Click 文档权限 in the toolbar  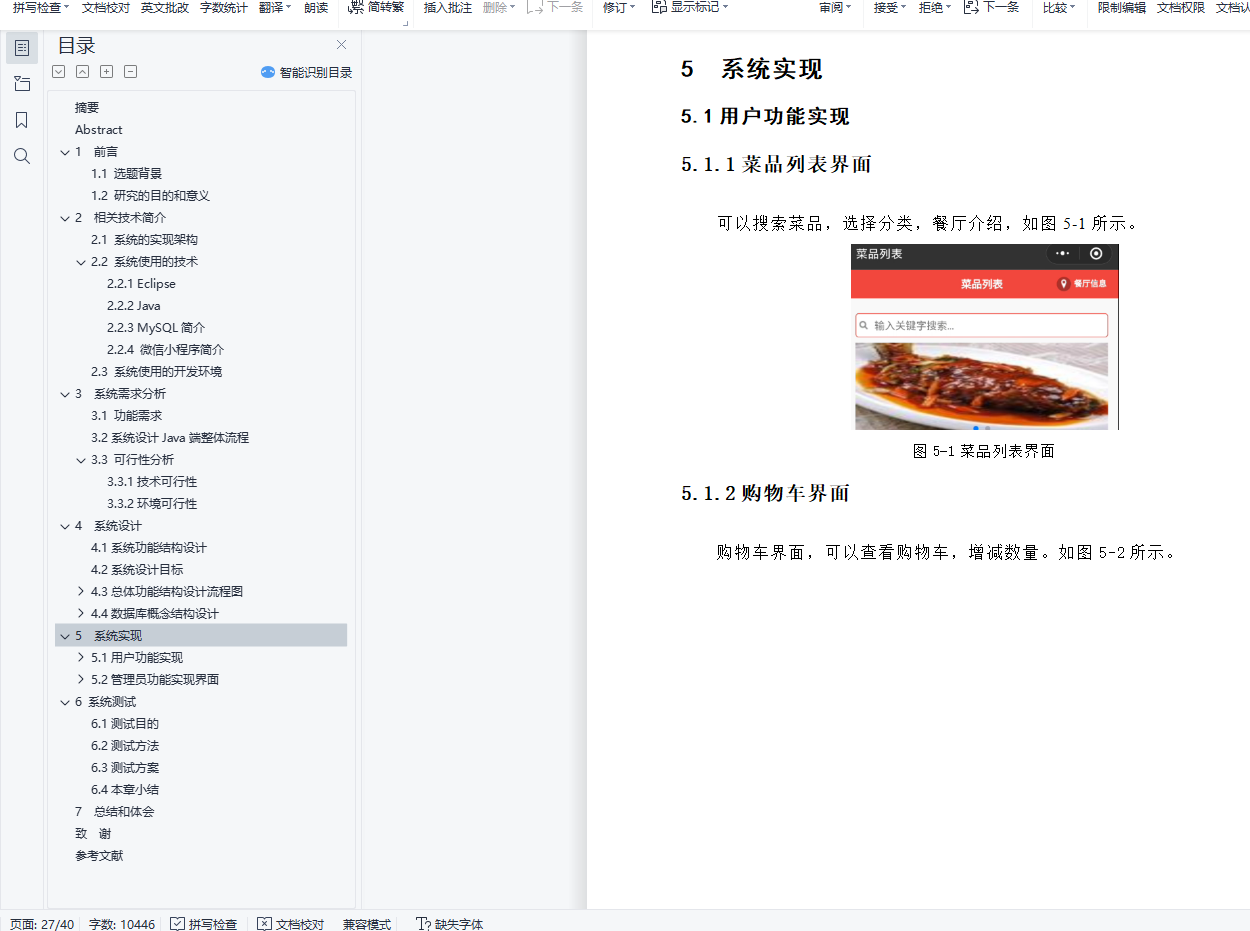[x=1181, y=7]
